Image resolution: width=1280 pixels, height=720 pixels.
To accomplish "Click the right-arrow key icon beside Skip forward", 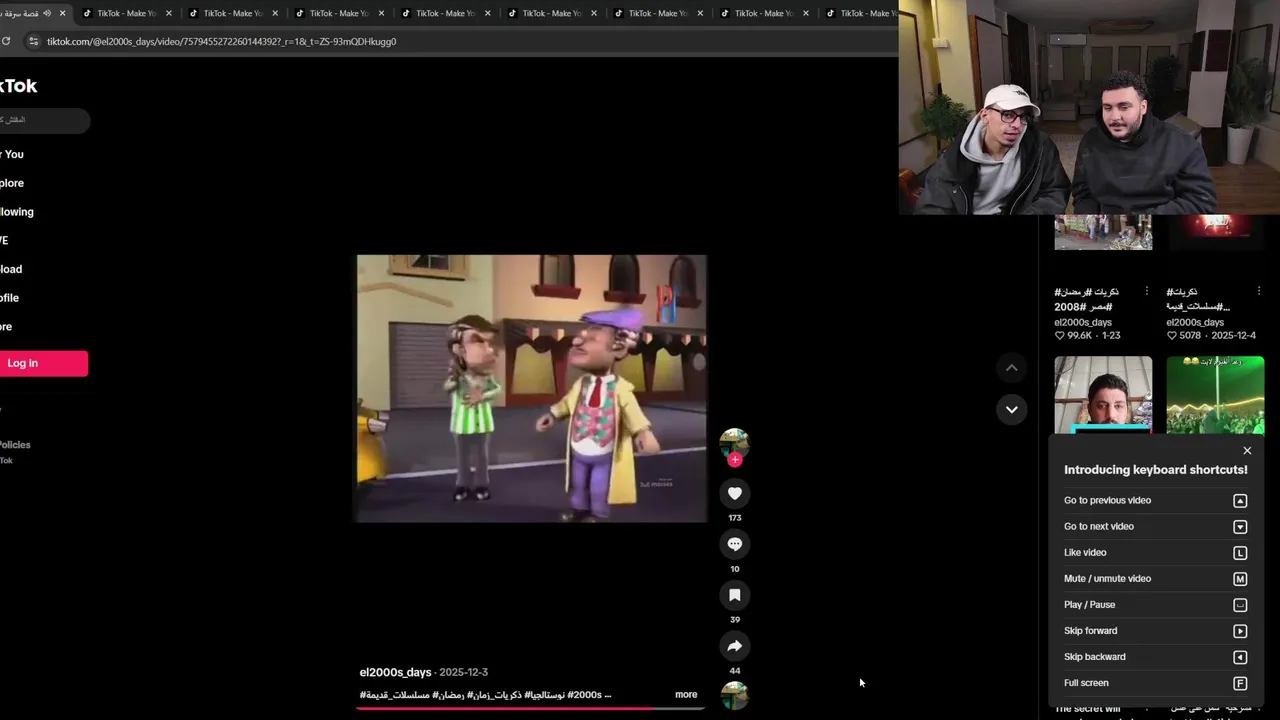I will click(1240, 631).
